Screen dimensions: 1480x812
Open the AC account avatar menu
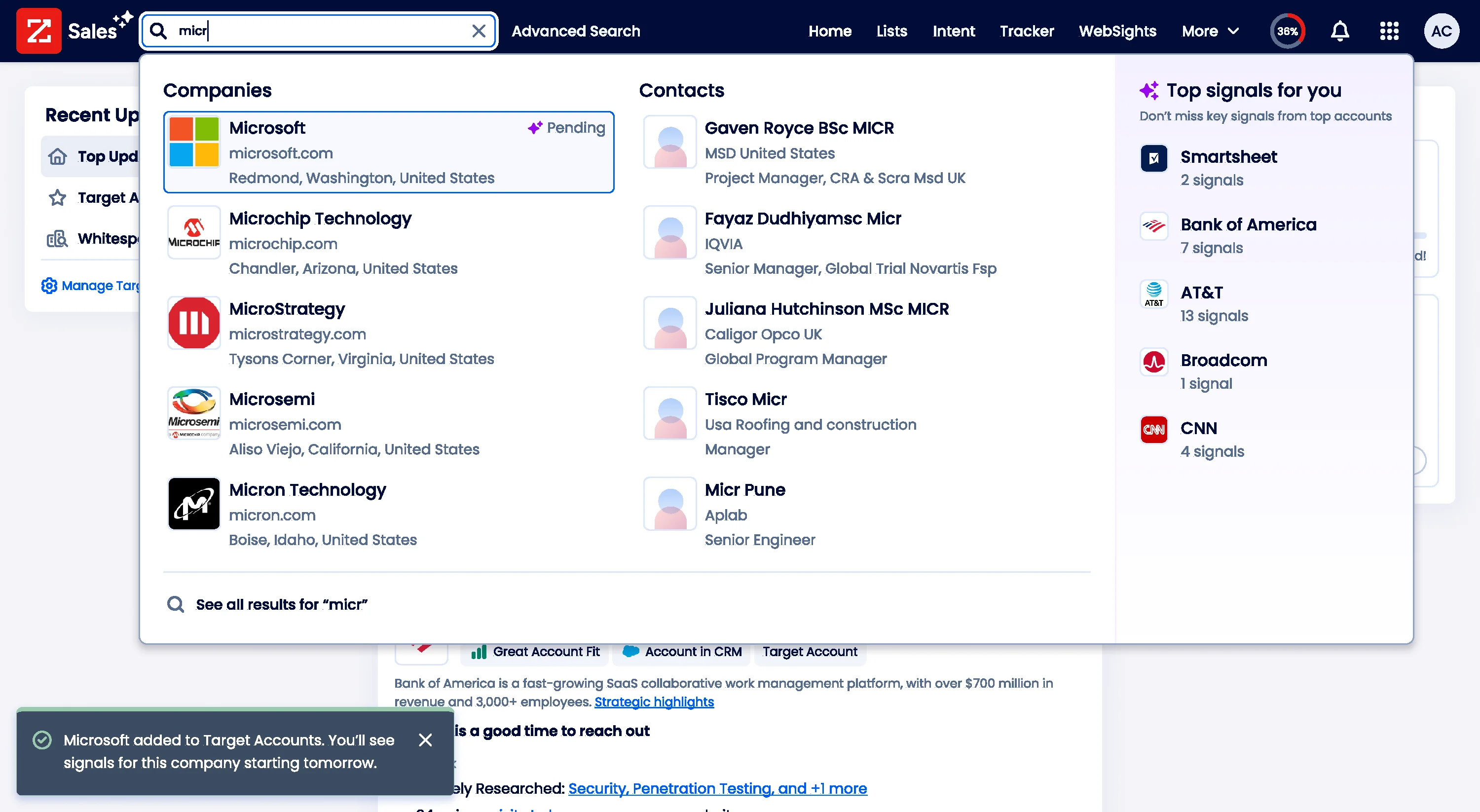pos(1442,31)
